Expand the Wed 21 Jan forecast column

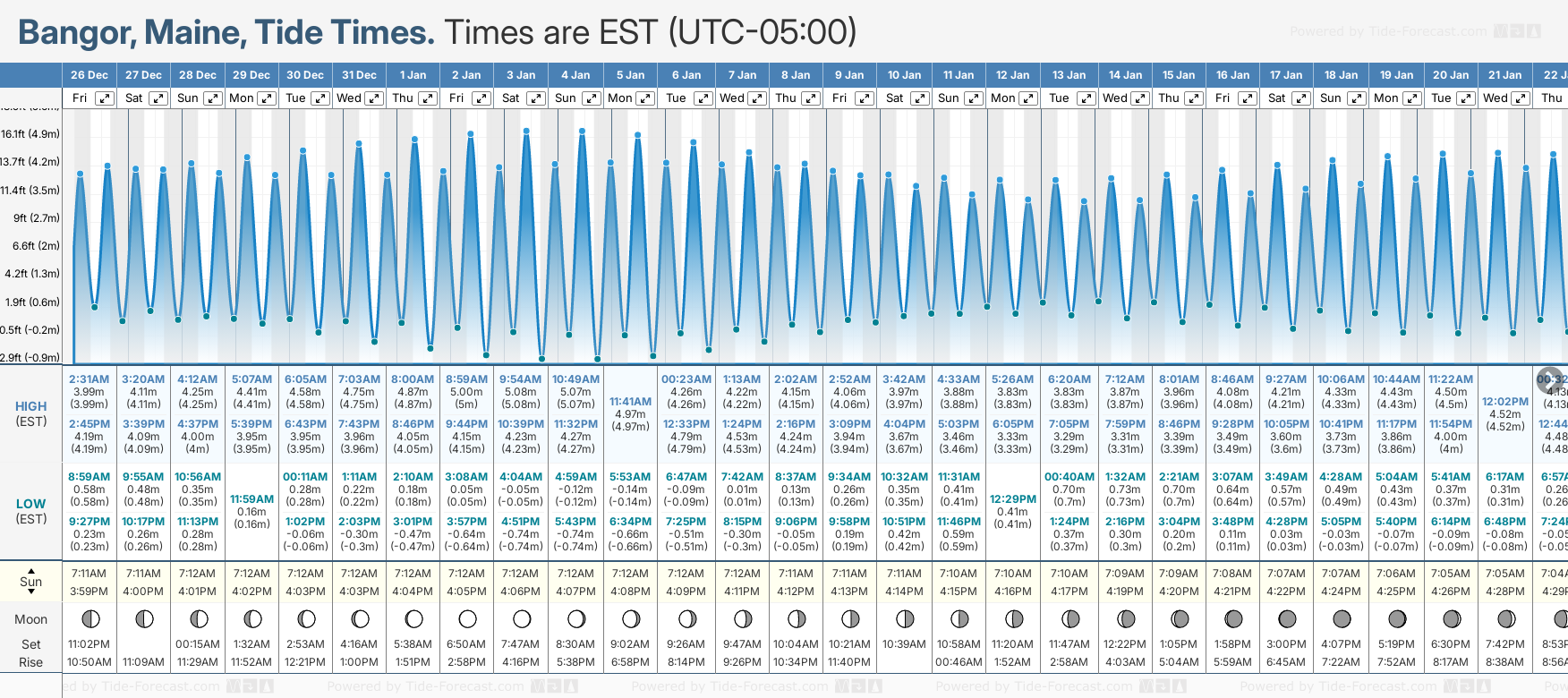click(1520, 98)
